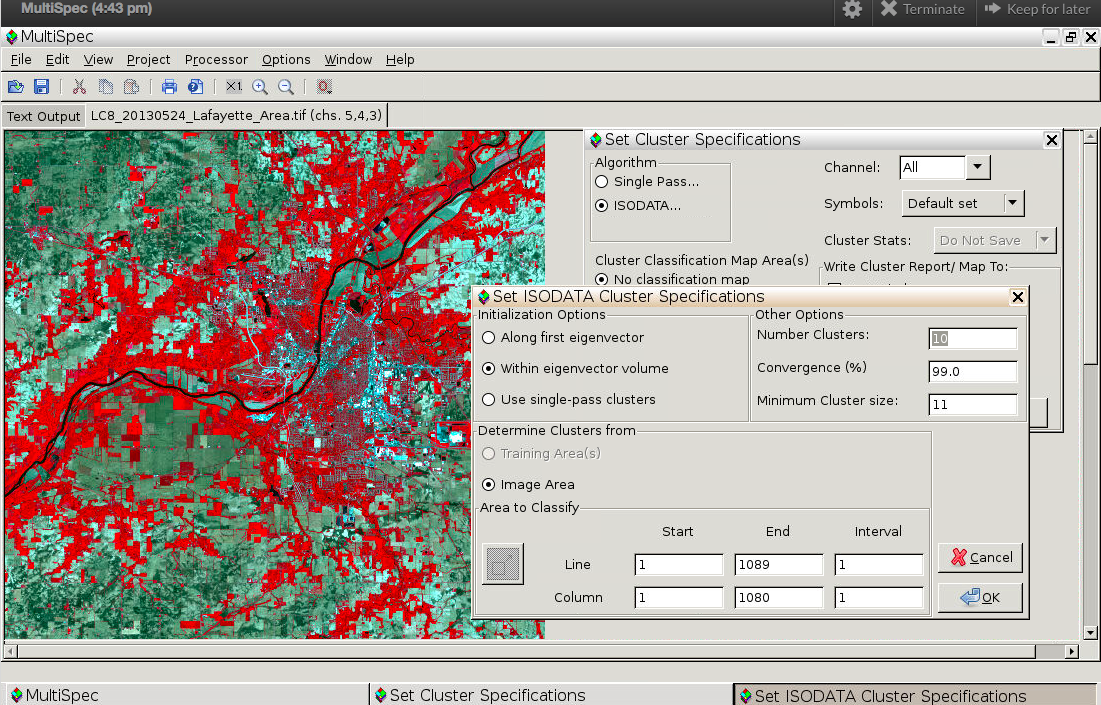The height and width of the screenshot is (705, 1101).
Task: Click the select entire area icon
Action: (x=502, y=564)
